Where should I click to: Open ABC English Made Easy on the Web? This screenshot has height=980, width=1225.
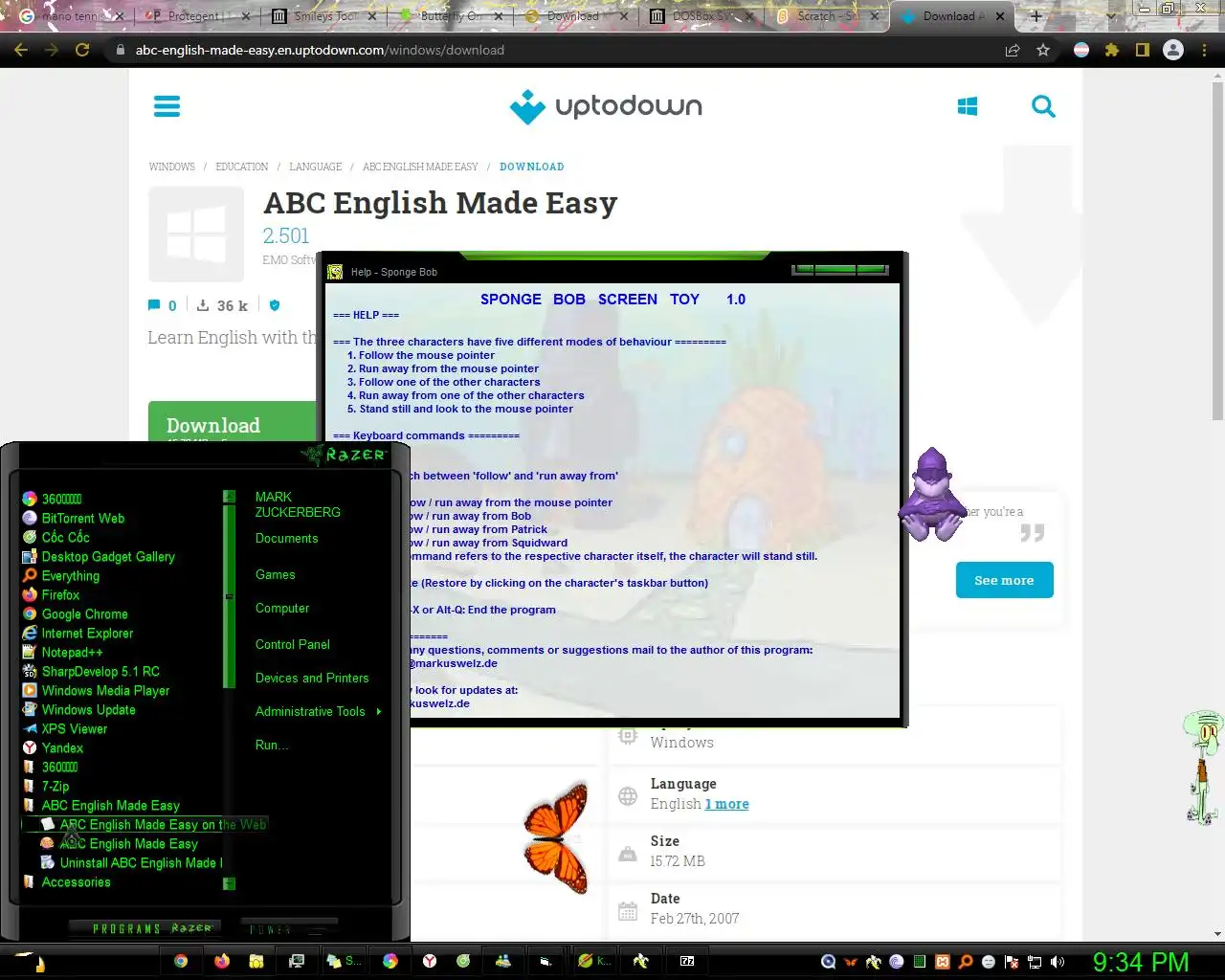tap(163, 824)
